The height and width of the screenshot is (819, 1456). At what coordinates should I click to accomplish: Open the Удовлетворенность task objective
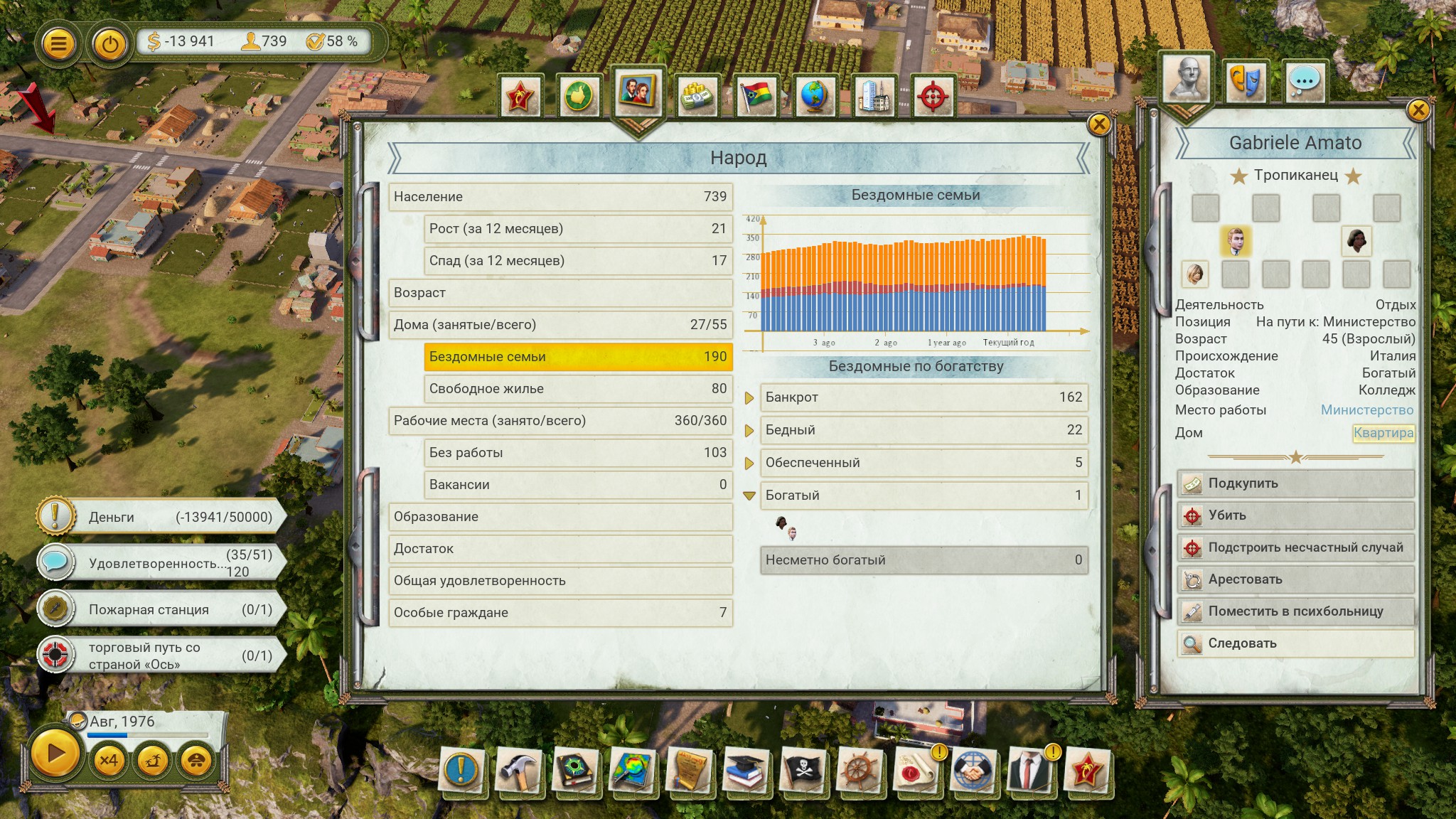click(x=162, y=563)
